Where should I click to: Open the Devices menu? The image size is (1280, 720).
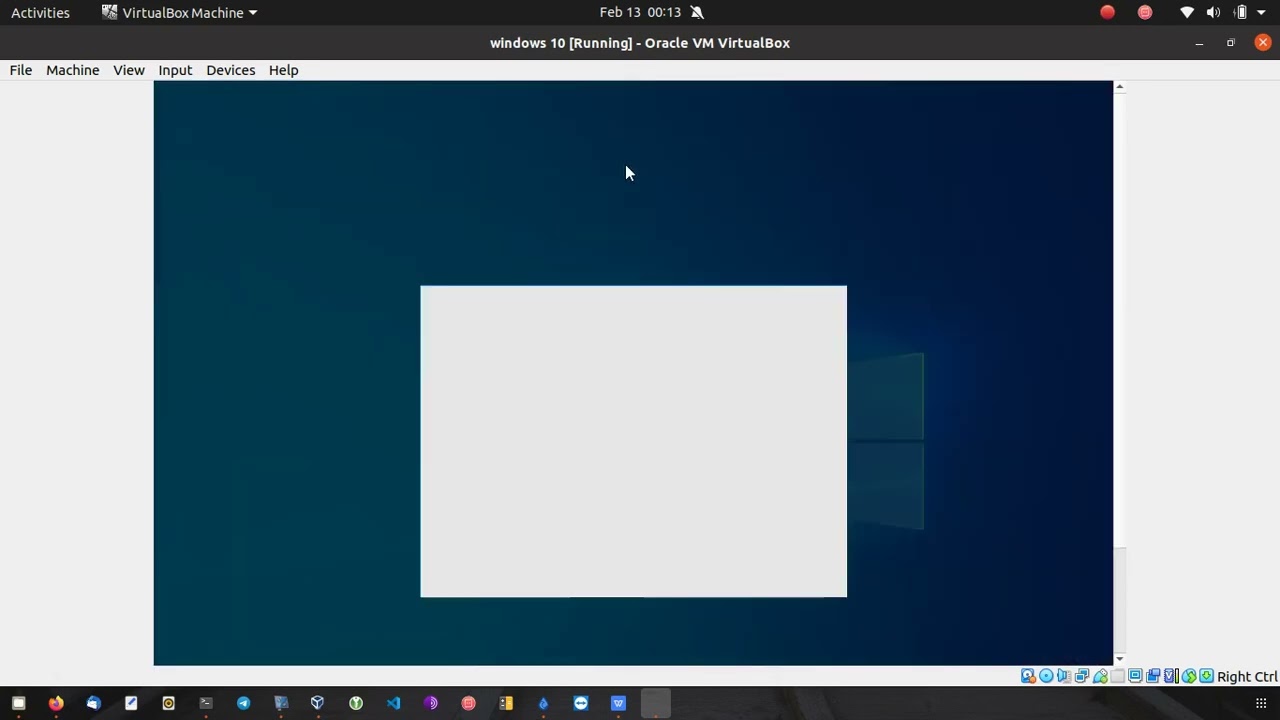pos(231,70)
